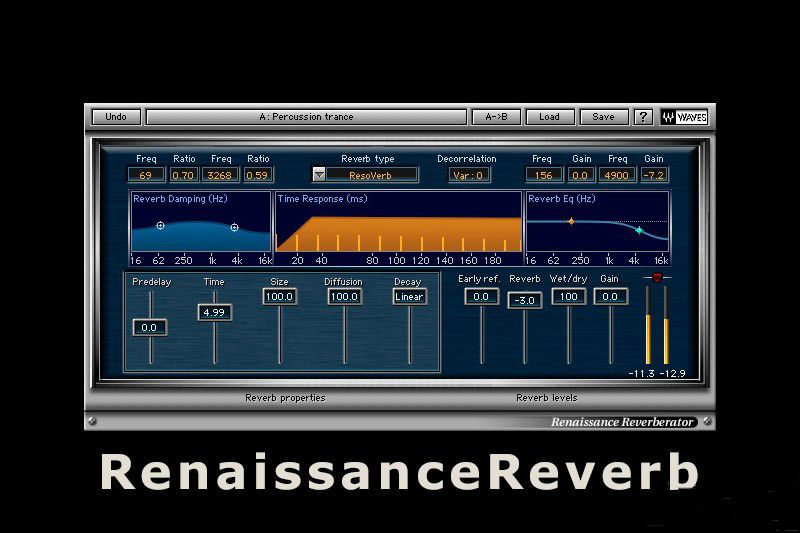
Task: Open the preset name bar 'A: Percussion trance'
Action: [x=306, y=117]
